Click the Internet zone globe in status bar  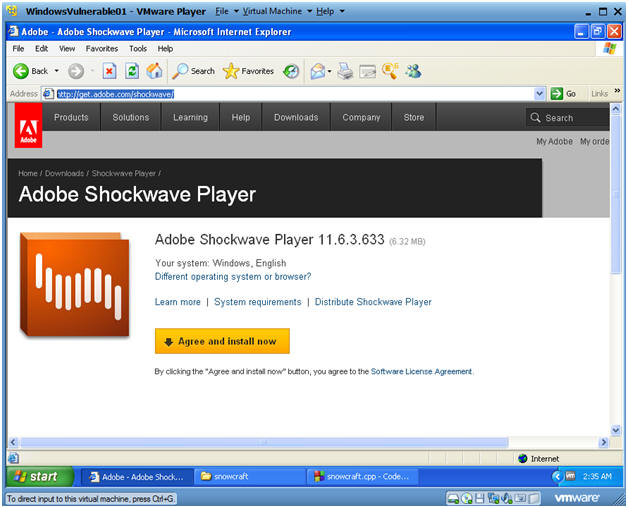[522, 458]
